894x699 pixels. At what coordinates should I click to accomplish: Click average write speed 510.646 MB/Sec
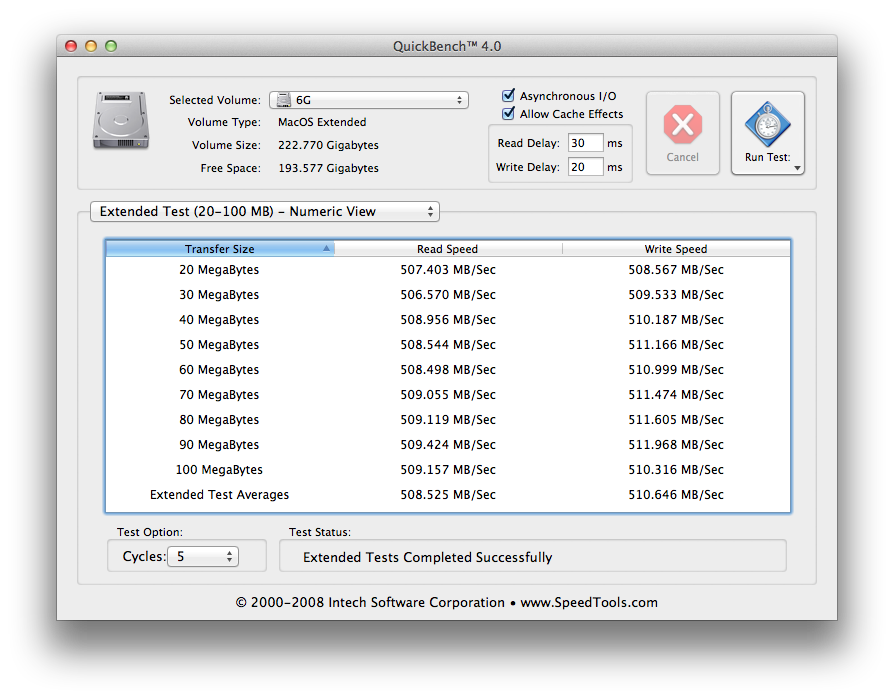click(676, 495)
